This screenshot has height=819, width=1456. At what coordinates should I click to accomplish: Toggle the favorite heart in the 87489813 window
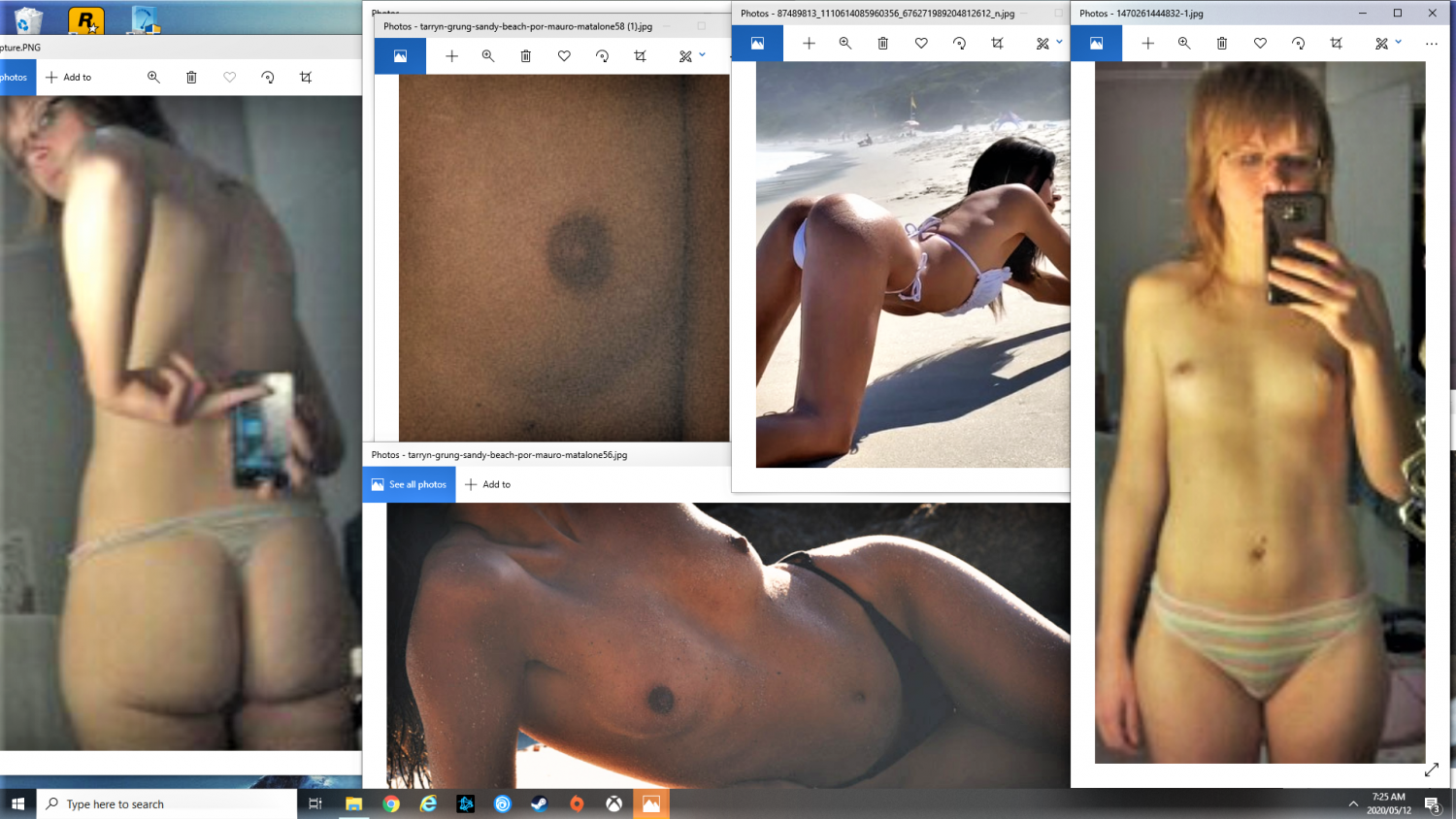tap(921, 43)
